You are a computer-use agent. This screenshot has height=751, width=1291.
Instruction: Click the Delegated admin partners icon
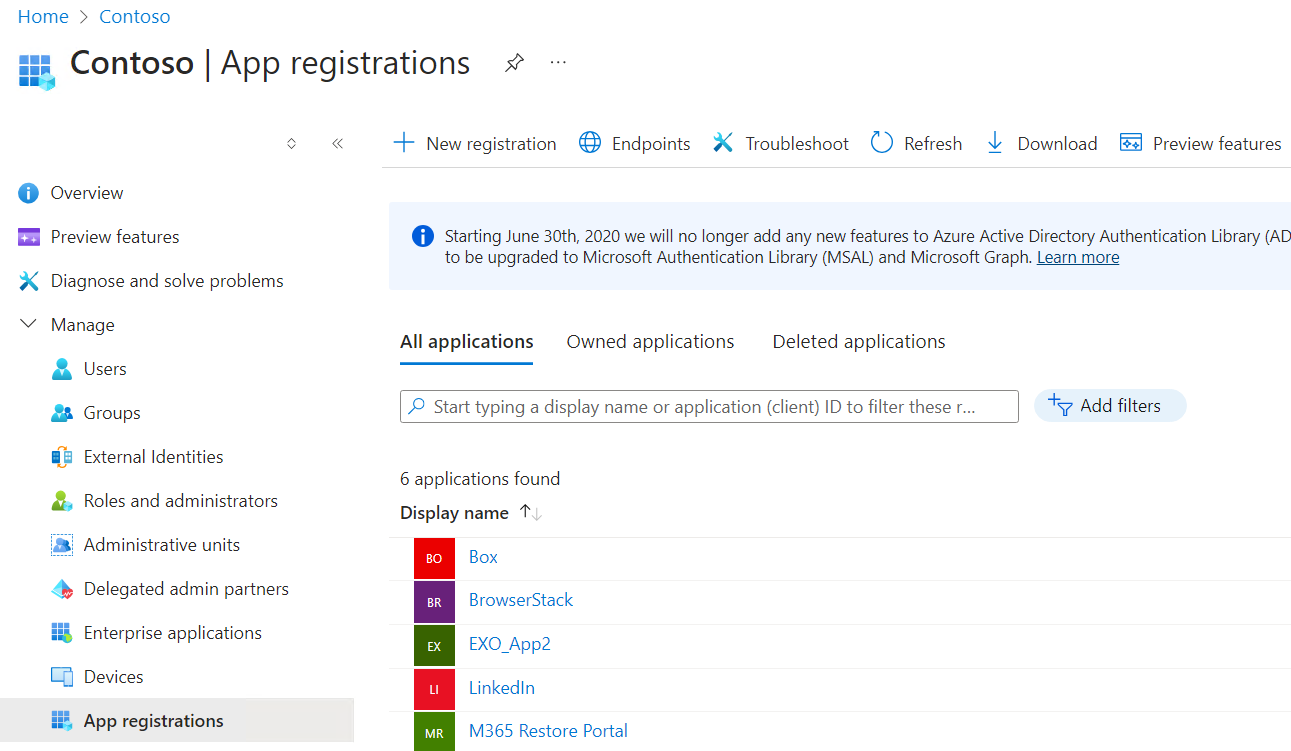[62, 589]
